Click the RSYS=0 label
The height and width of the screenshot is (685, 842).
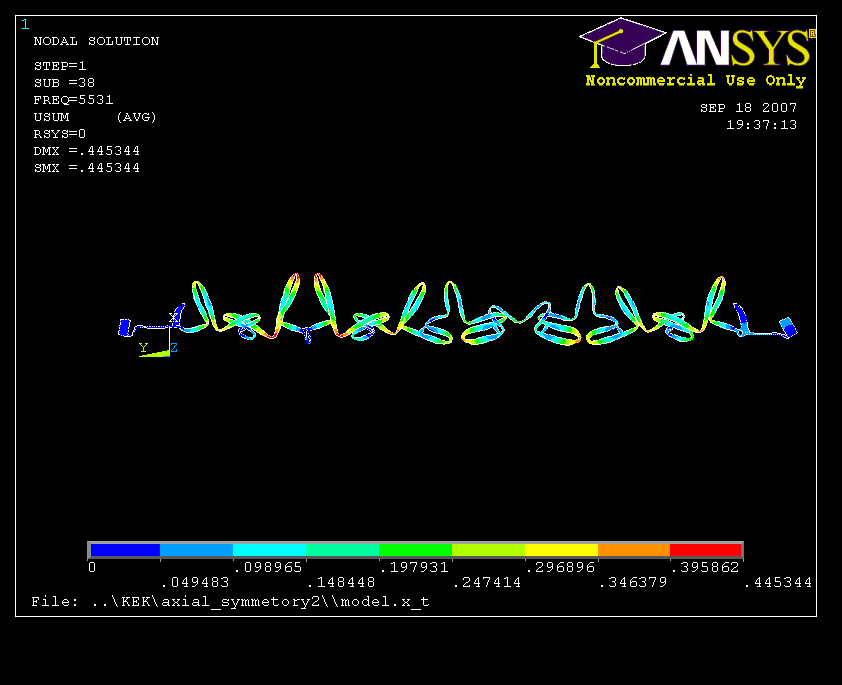(x=60, y=134)
